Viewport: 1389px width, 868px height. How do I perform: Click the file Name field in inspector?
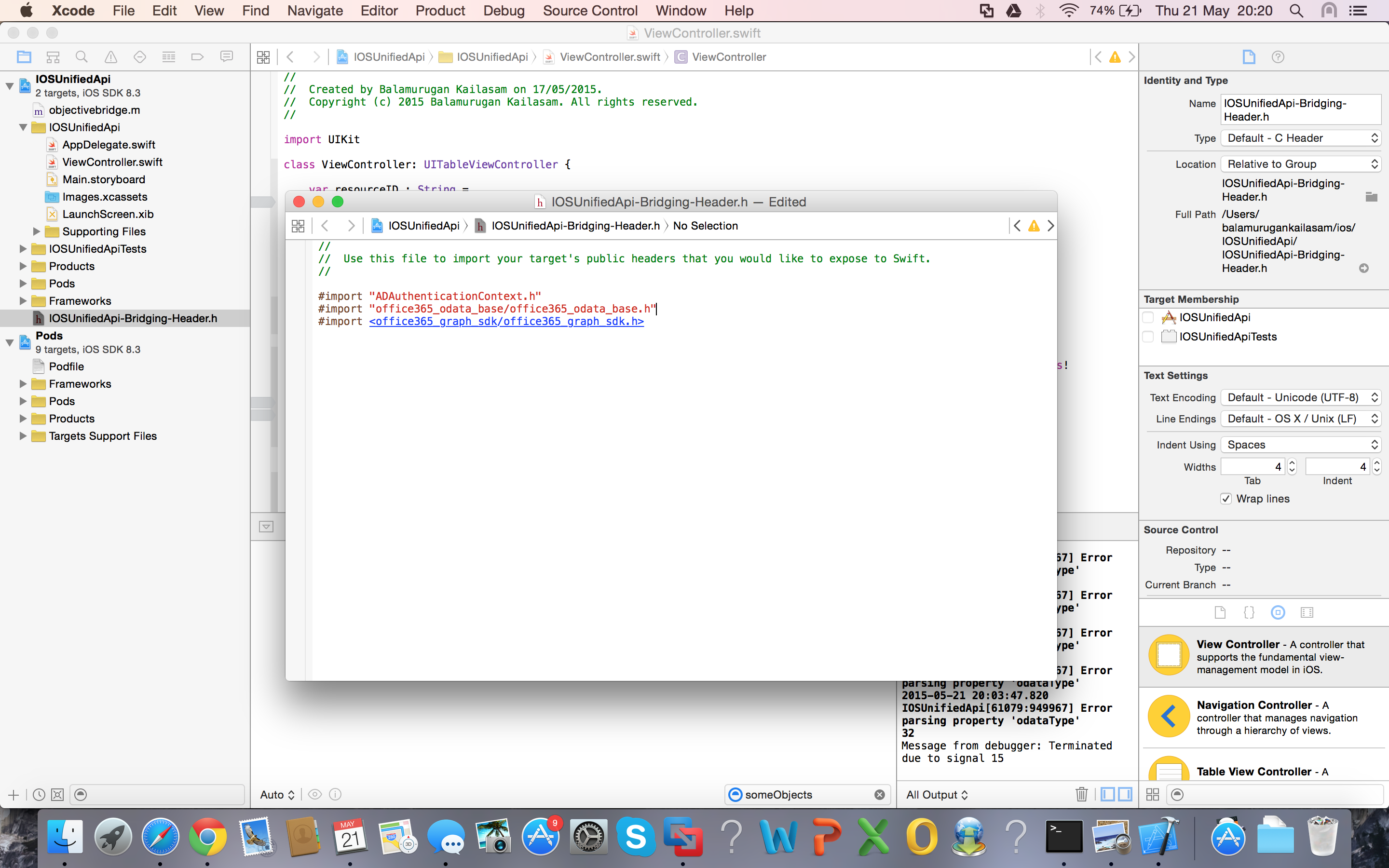(1301, 109)
